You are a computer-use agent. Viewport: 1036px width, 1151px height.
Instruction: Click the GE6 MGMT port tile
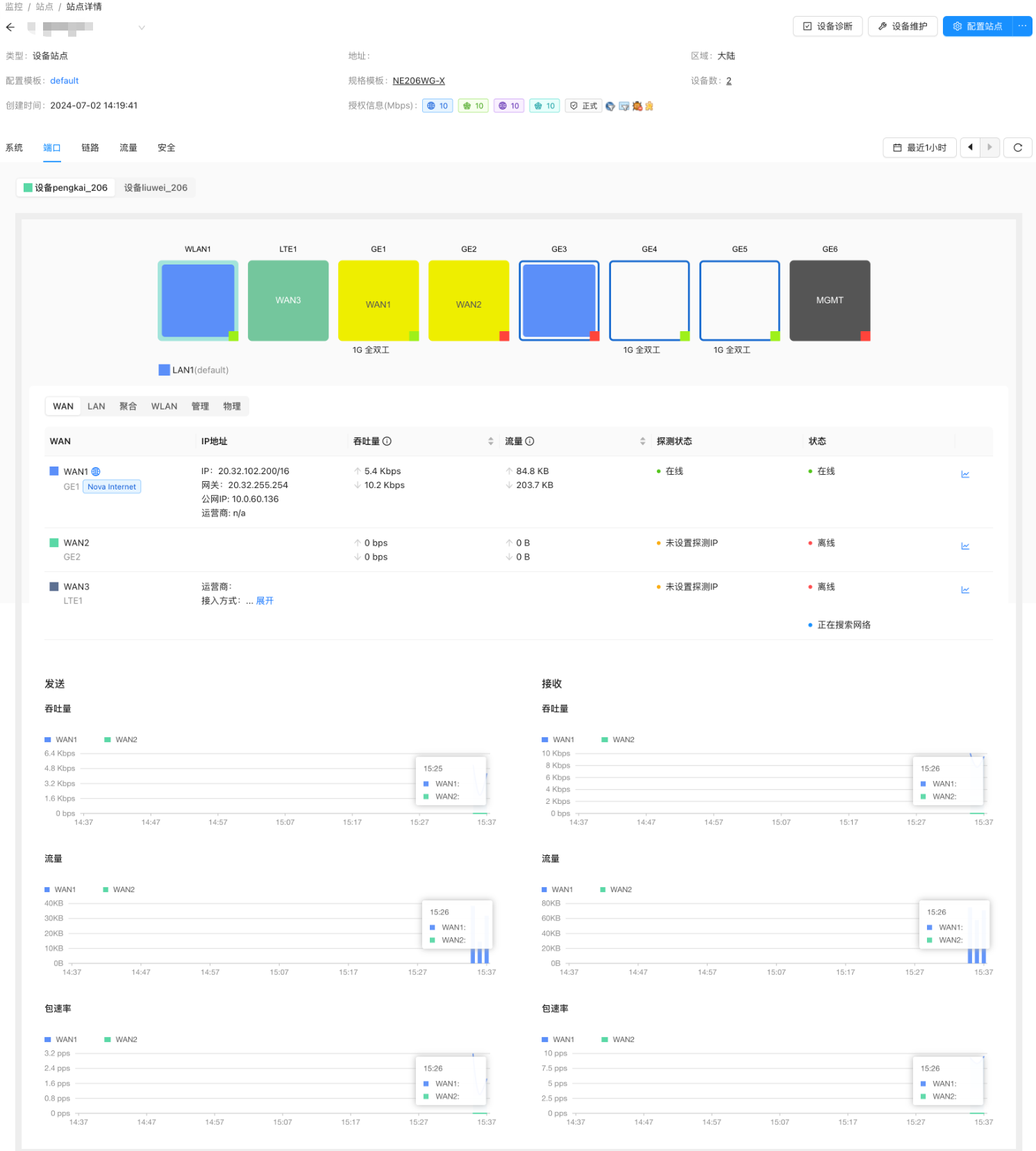[x=830, y=301]
